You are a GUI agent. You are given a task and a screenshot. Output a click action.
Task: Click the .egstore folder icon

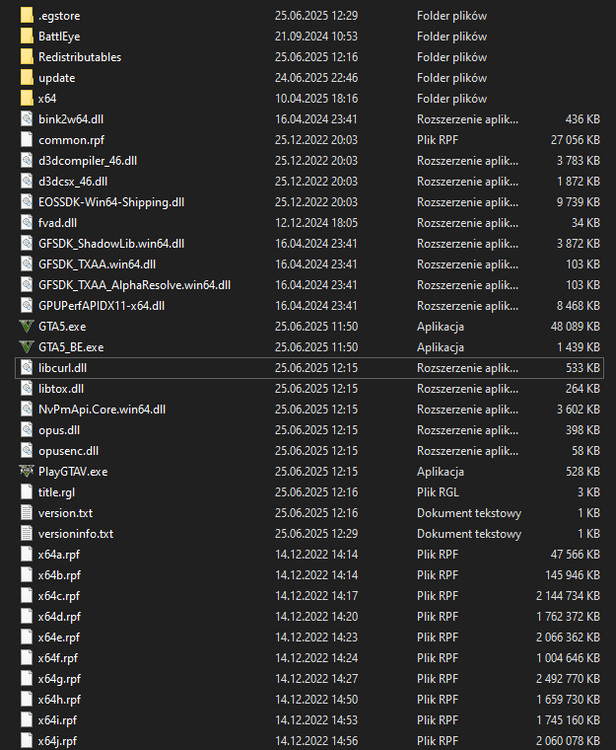tap(27, 15)
